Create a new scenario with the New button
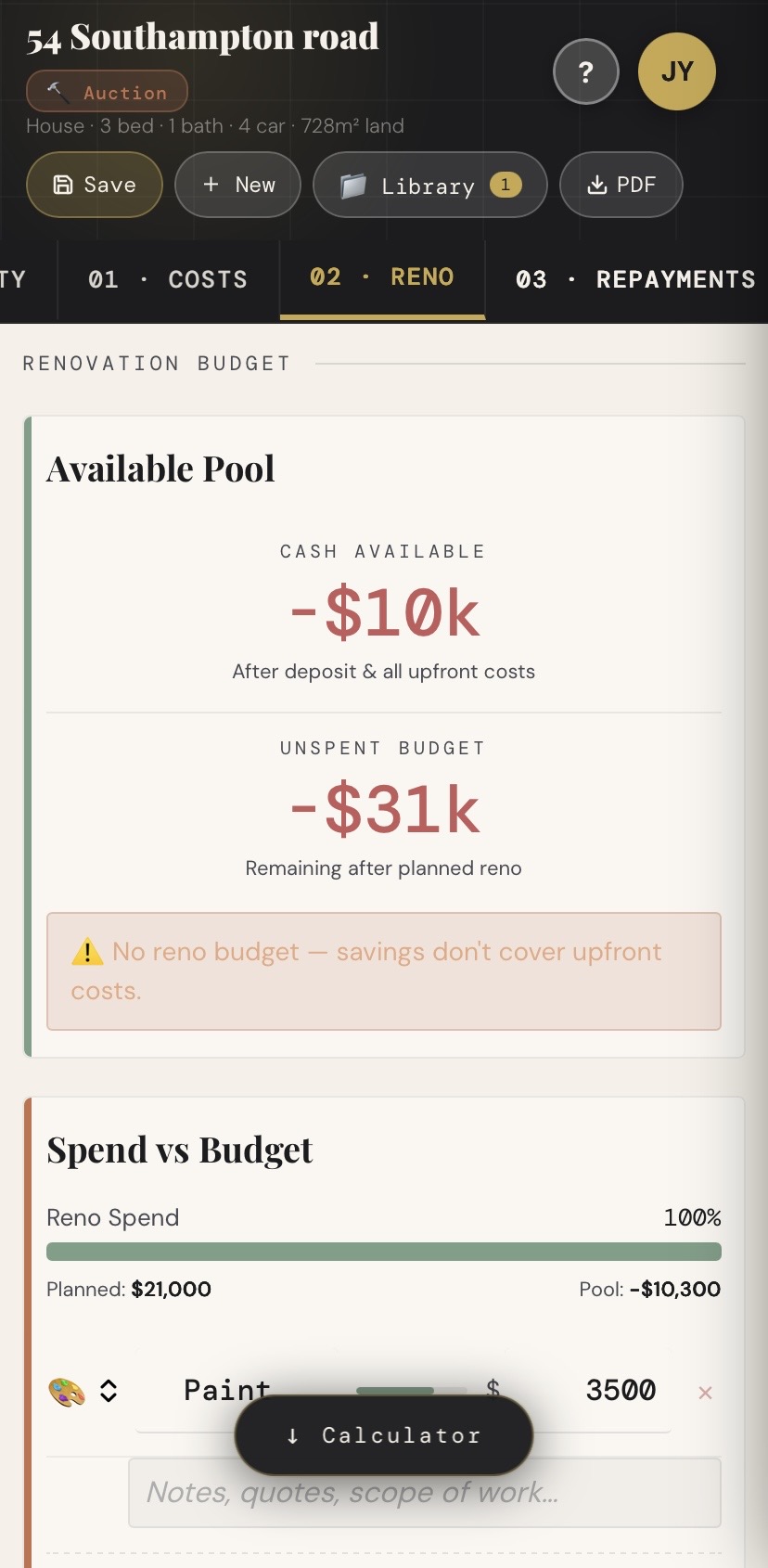Viewport: 768px width, 1568px height. pos(237,185)
